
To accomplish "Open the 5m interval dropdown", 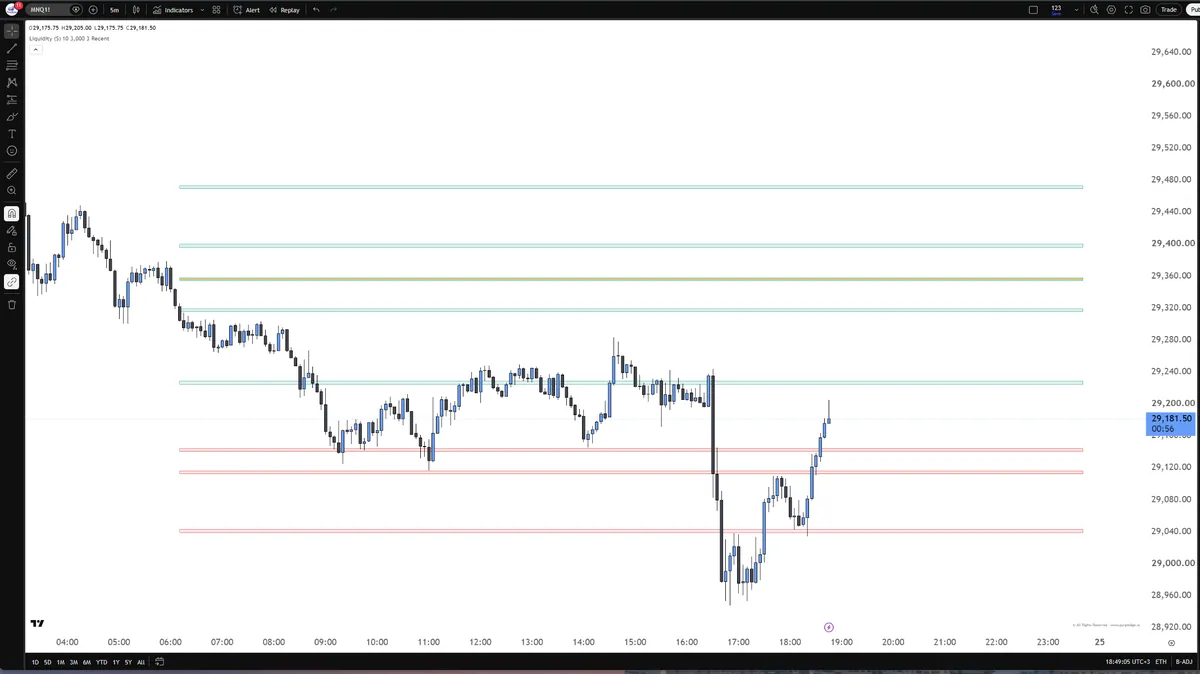I will point(115,9).
